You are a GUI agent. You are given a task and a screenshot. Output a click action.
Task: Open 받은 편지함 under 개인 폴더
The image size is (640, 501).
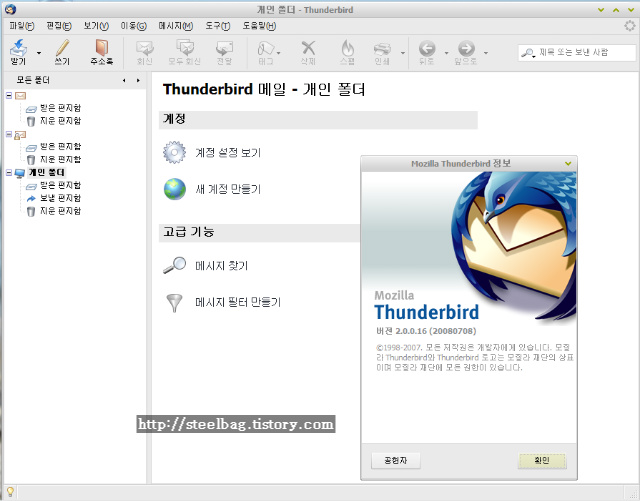tap(60, 185)
